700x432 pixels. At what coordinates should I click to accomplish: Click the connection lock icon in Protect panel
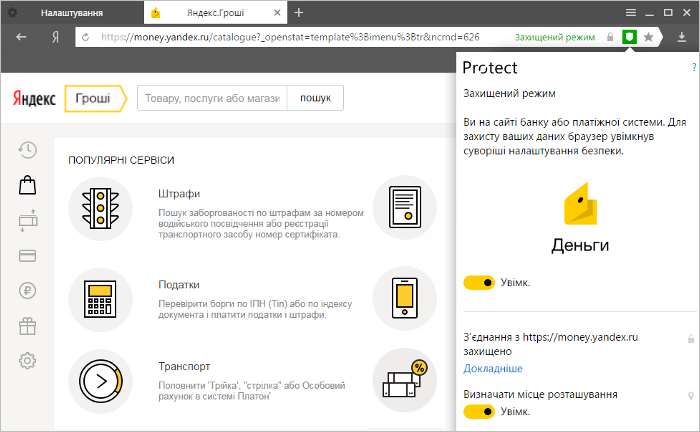pos(691,339)
